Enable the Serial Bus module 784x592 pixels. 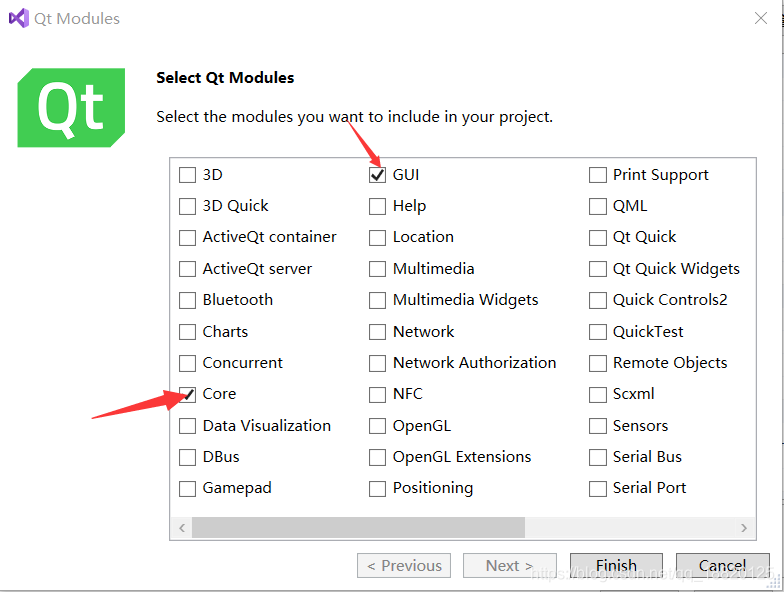click(598, 457)
